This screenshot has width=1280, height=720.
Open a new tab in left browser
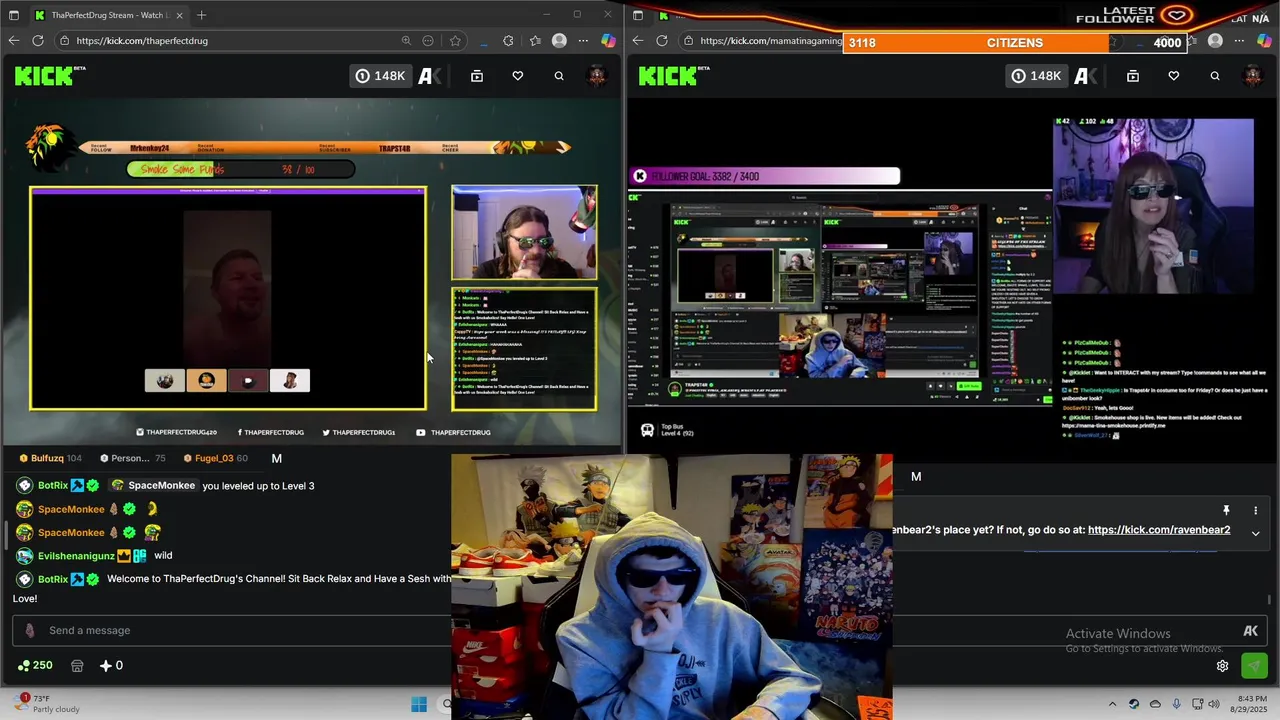point(202,15)
